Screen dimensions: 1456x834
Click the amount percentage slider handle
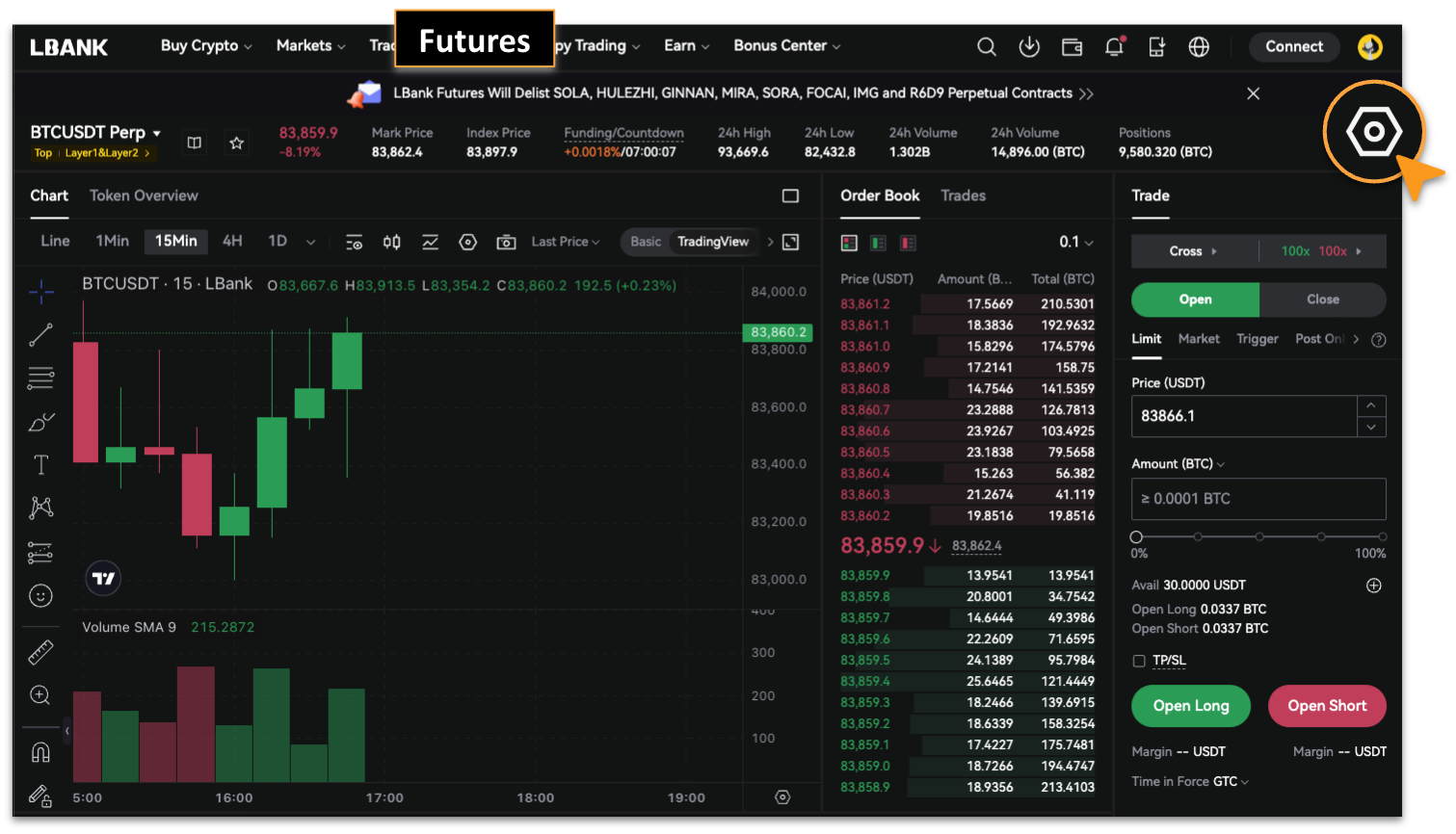1136,536
